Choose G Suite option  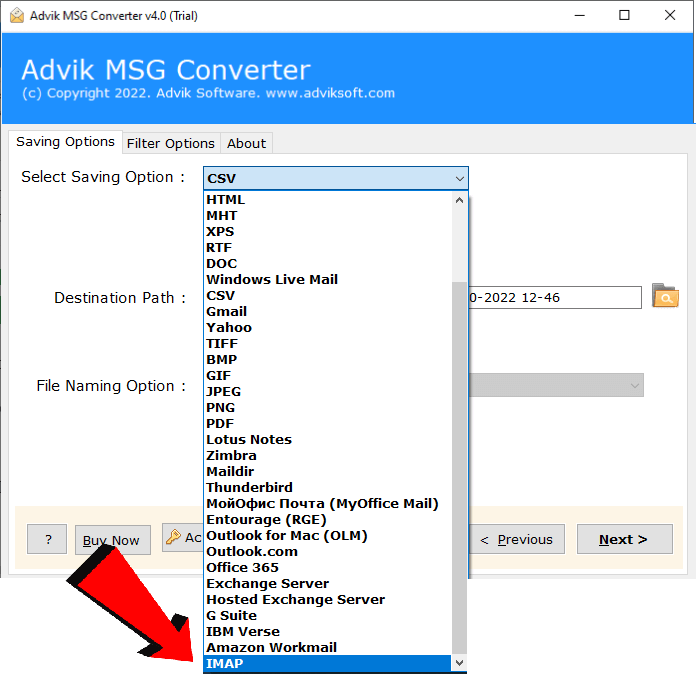tap(328, 615)
